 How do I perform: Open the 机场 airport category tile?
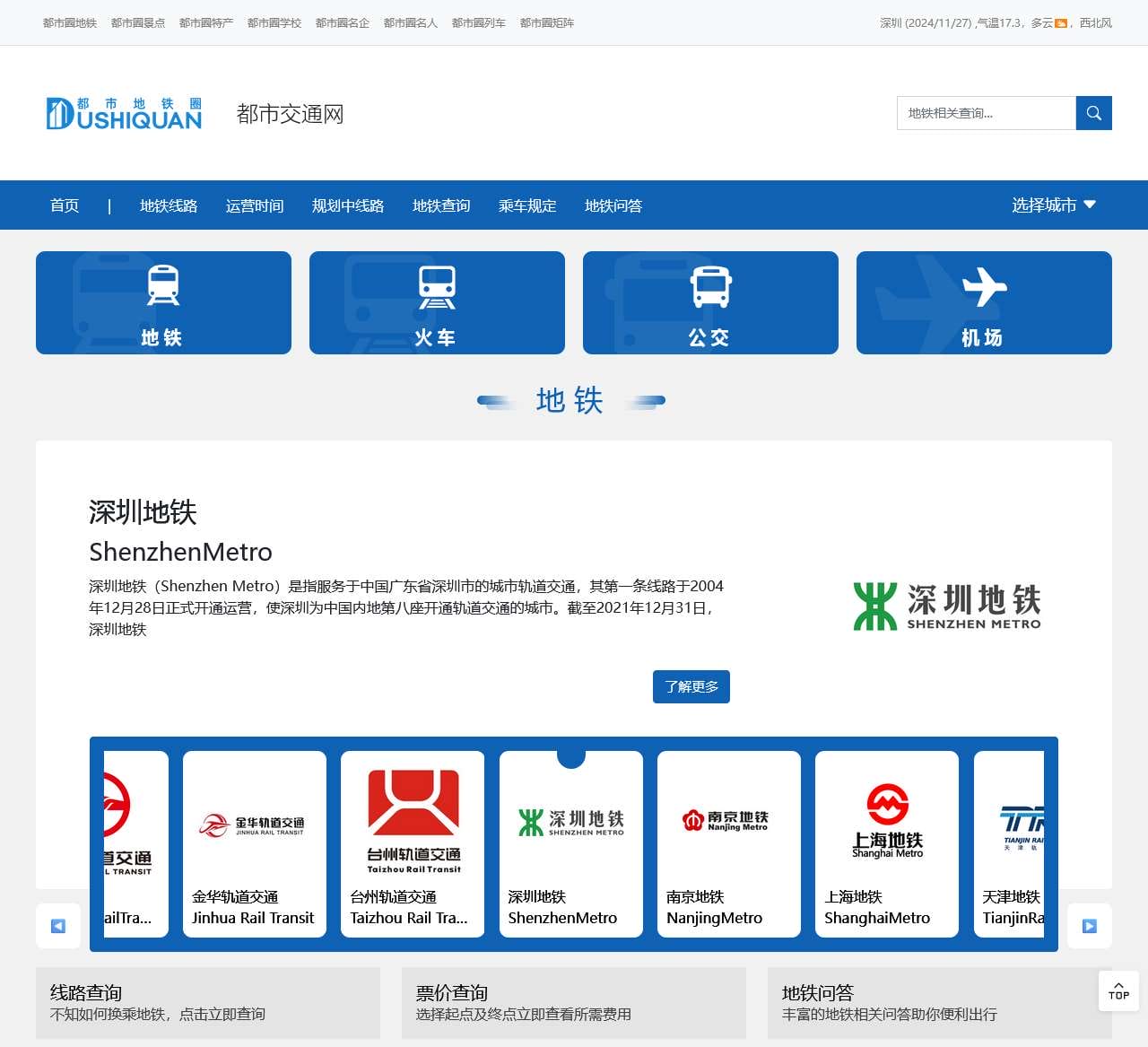coord(984,302)
